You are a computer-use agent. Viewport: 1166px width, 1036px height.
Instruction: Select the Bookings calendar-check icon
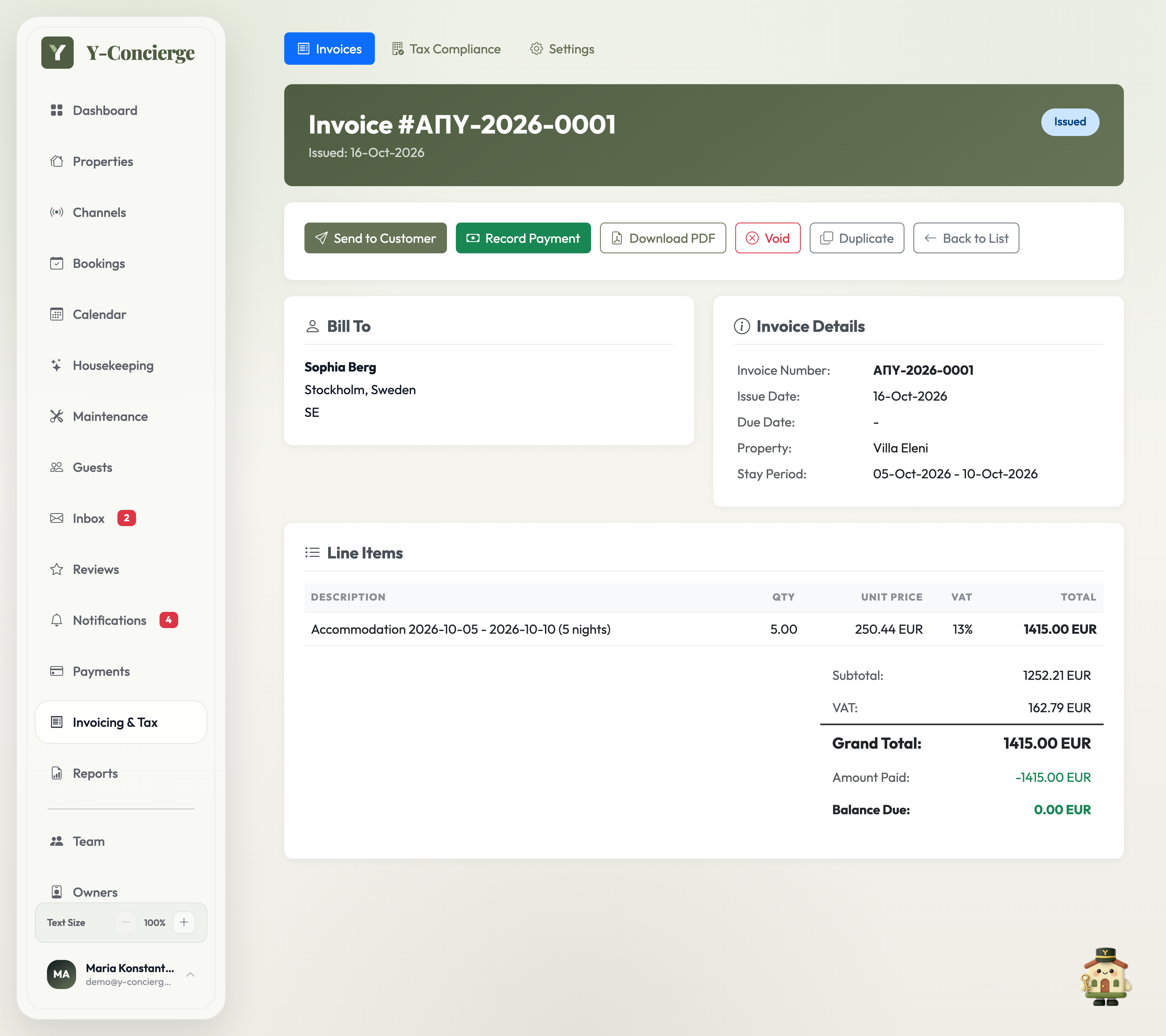[56, 263]
